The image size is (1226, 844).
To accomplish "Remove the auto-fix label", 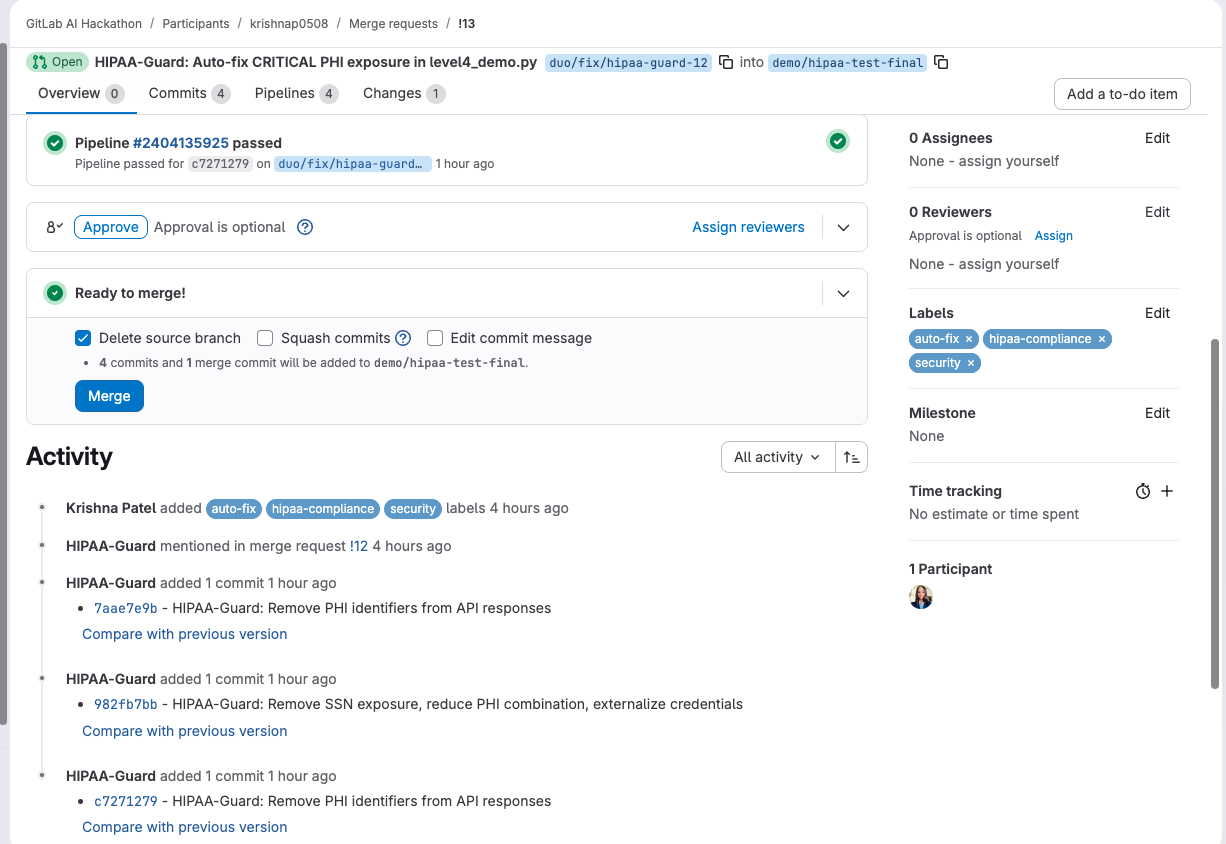I will click(969, 339).
